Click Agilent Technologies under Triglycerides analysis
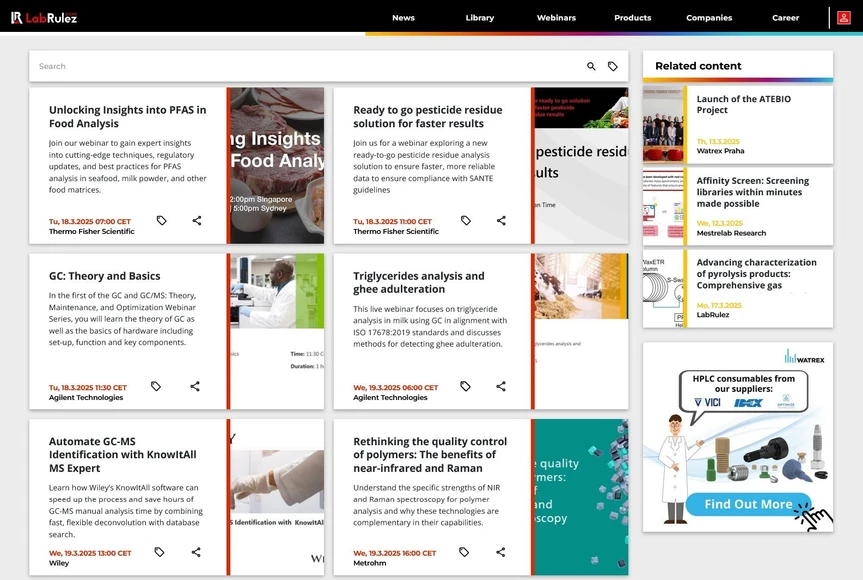The height and width of the screenshot is (580, 863). coord(390,397)
